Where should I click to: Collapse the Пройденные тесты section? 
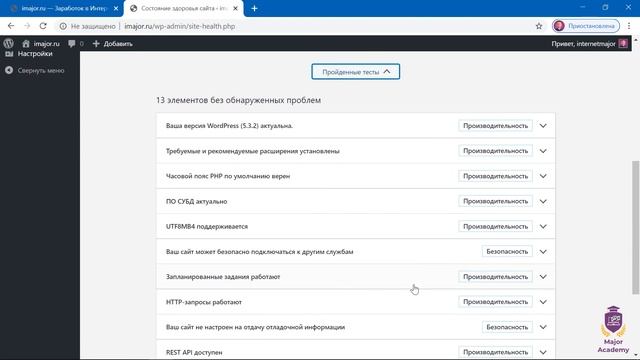pyautogui.click(x=356, y=72)
